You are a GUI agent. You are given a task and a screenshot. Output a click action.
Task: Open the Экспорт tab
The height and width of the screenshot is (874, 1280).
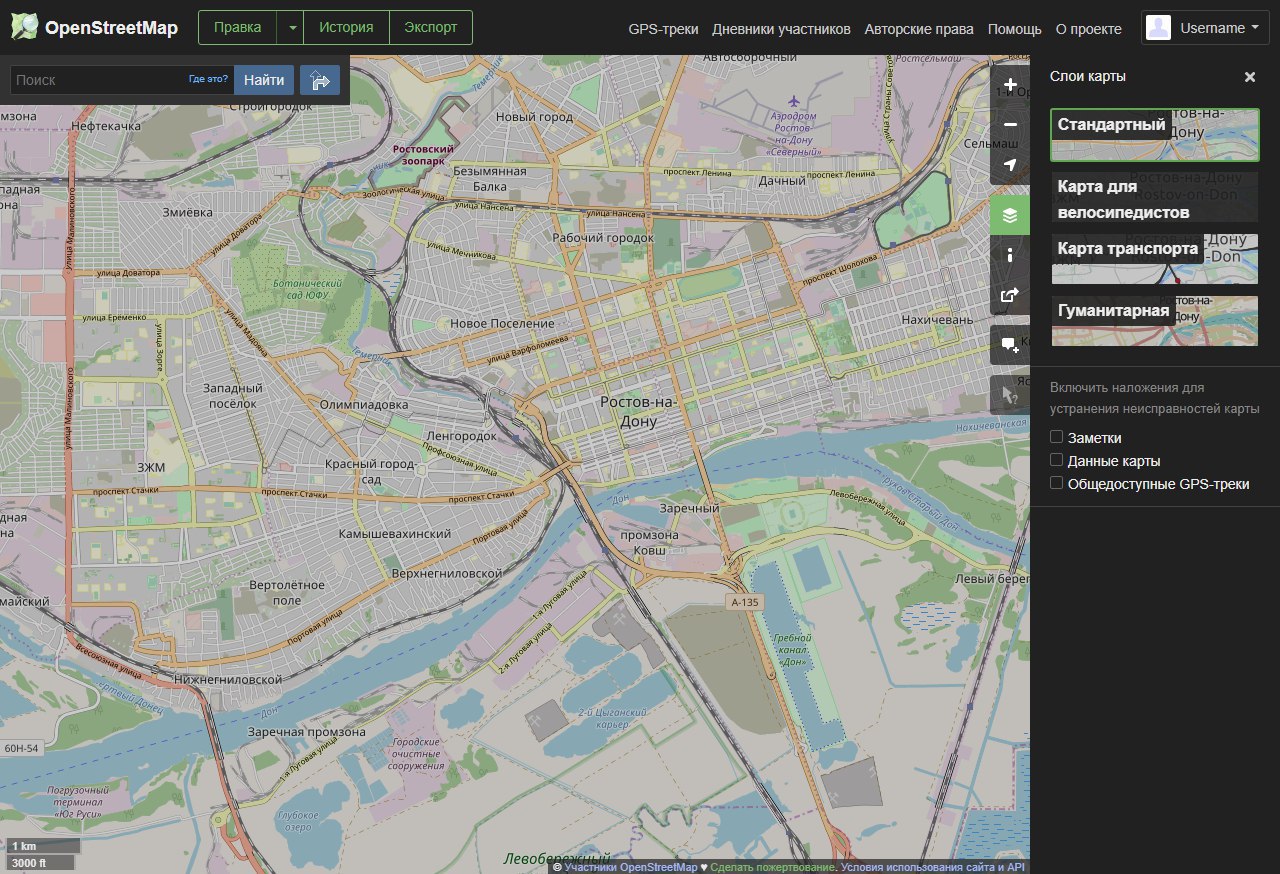(x=431, y=28)
